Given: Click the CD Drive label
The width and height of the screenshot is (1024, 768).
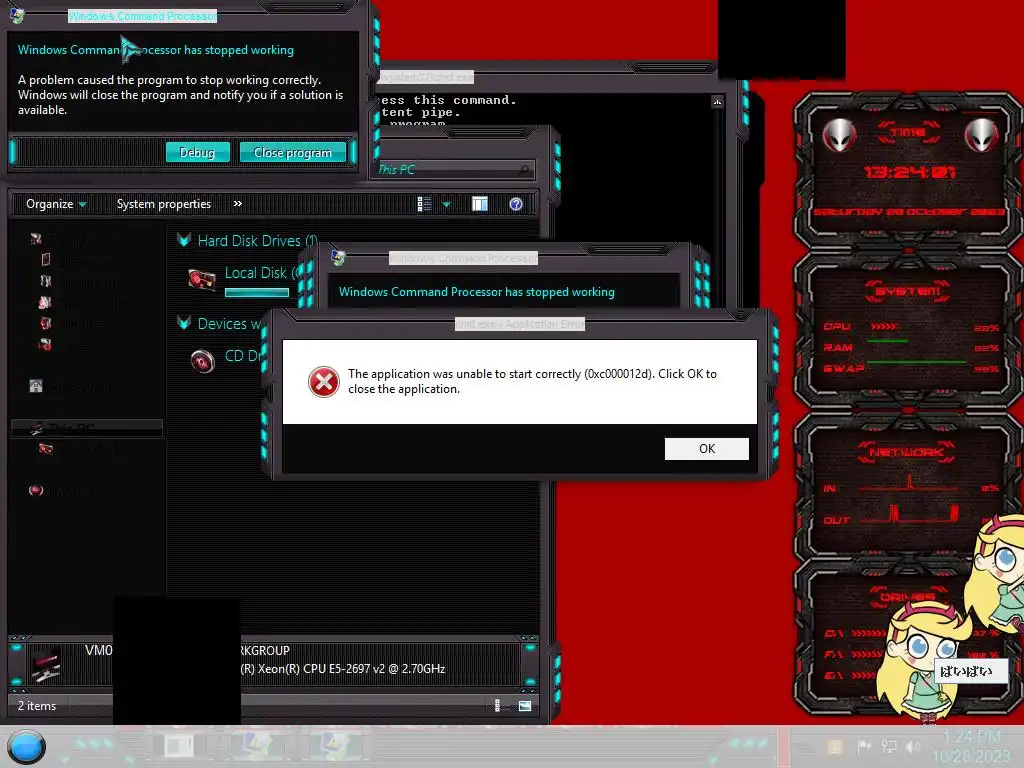Looking at the screenshot, I should [244, 356].
